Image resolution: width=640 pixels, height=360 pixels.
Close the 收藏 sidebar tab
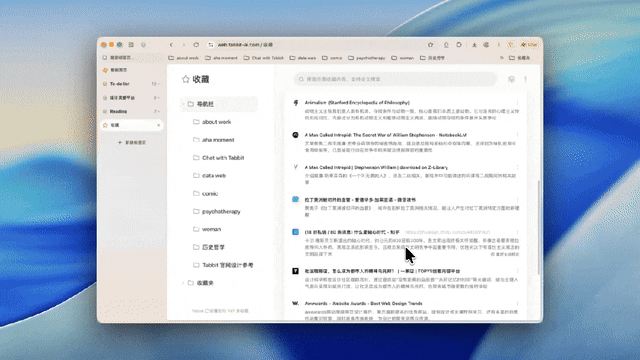point(158,125)
